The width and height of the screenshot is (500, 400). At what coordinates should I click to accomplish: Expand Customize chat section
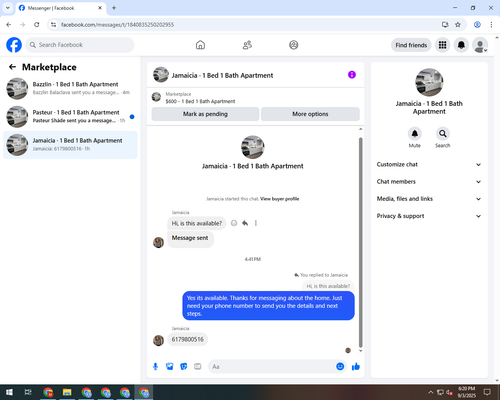tap(429, 164)
